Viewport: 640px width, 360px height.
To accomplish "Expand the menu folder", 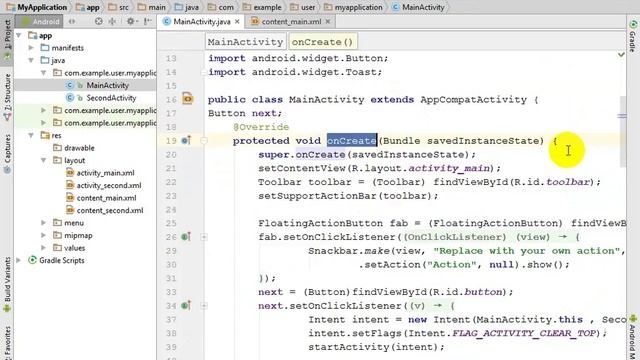I will 43,223.
